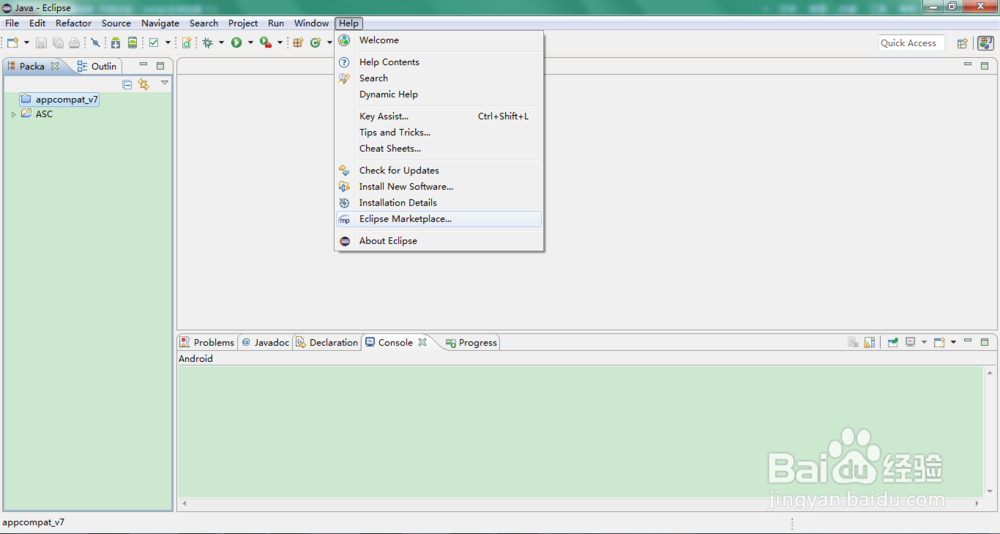Viewport: 1000px width, 534px height.
Task: Click the Debug bug icon
Action: pyautogui.click(x=207, y=43)
